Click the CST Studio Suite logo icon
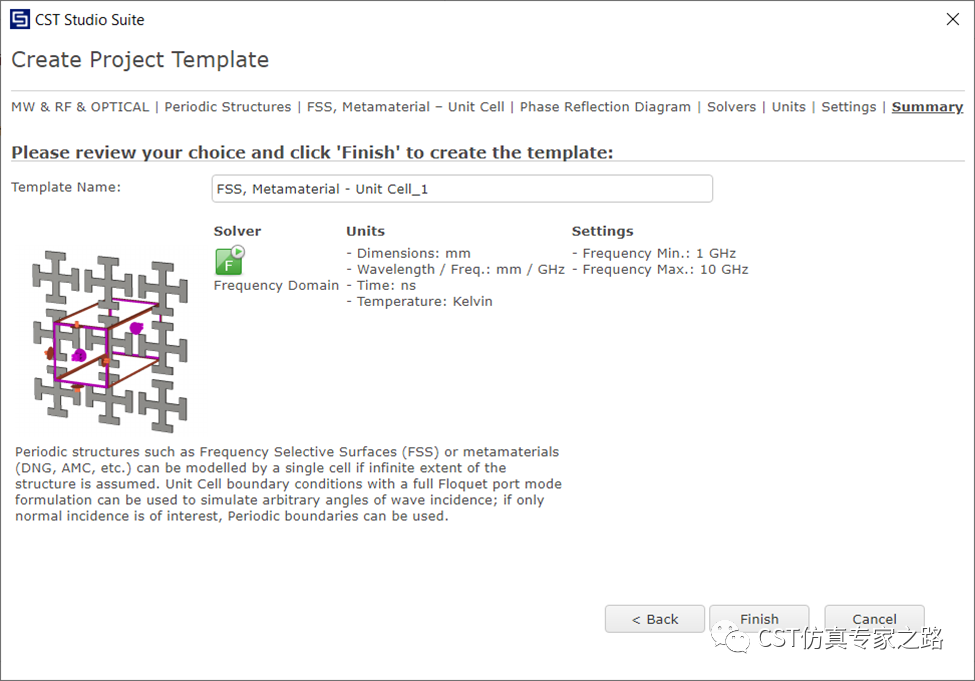The width and height of the screenshot is (975, 681). pos(20,19)
